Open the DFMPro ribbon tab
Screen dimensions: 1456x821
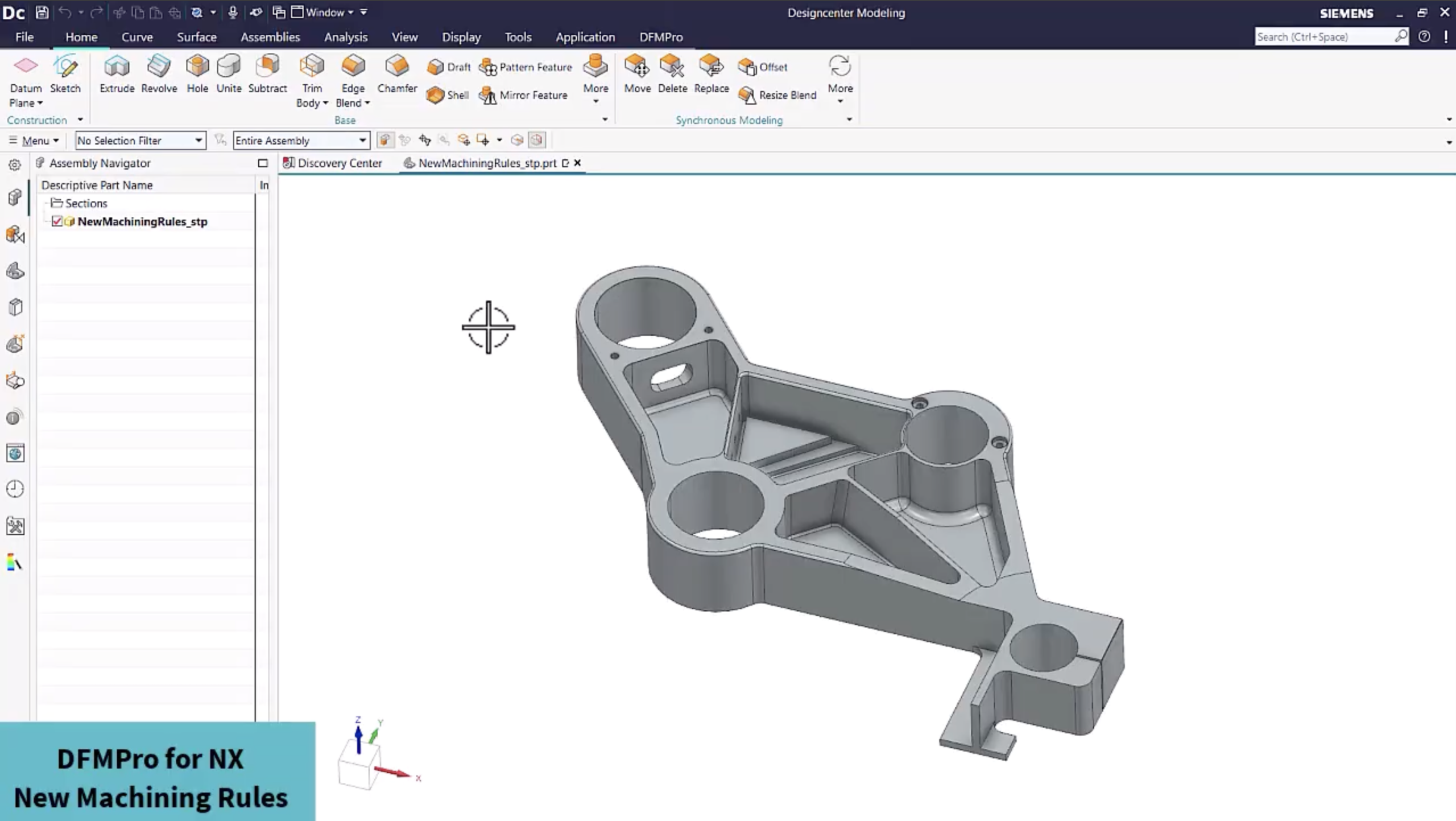[x=661, y=37]
